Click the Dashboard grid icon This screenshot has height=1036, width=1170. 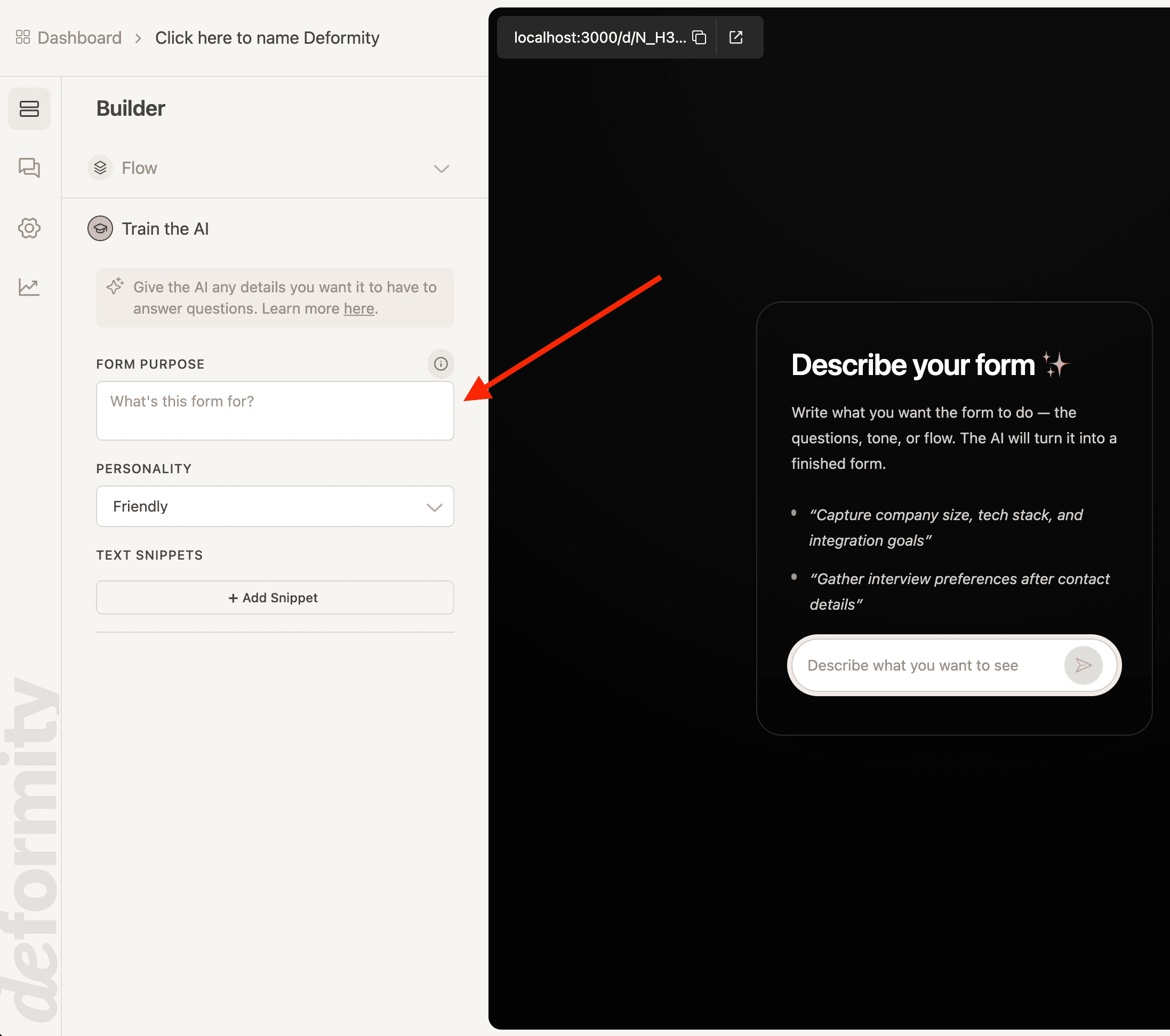[23, 38]
